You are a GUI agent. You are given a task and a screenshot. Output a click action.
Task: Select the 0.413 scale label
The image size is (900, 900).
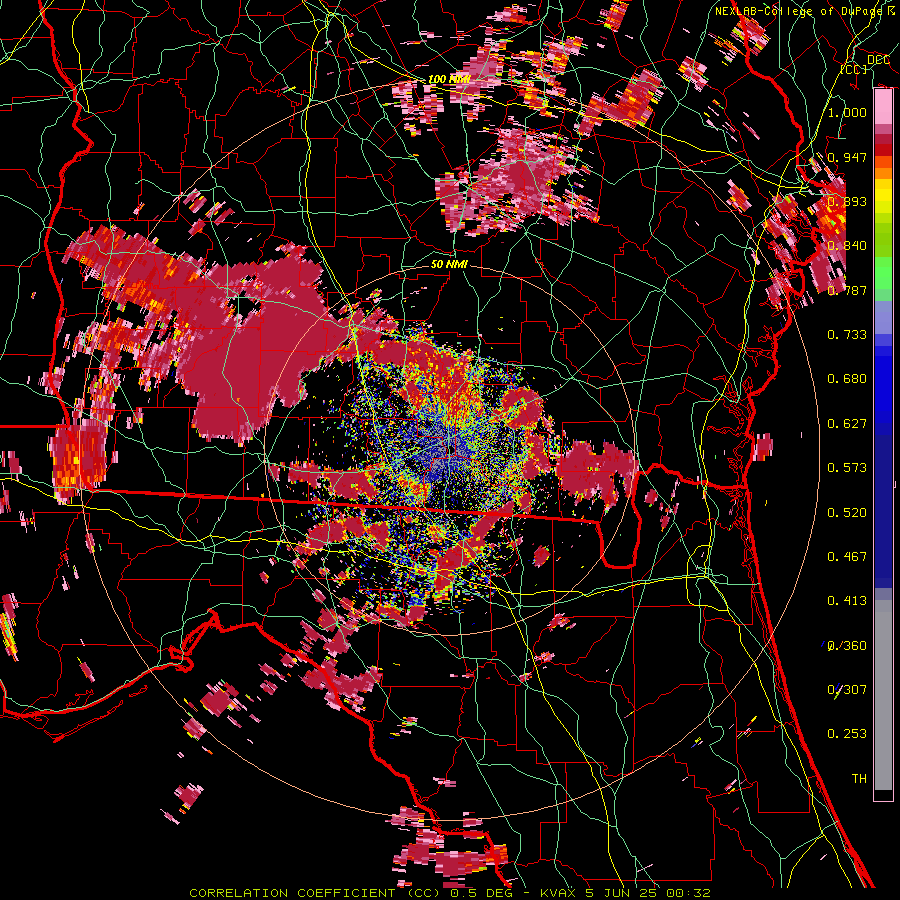(x=847, y=601)
